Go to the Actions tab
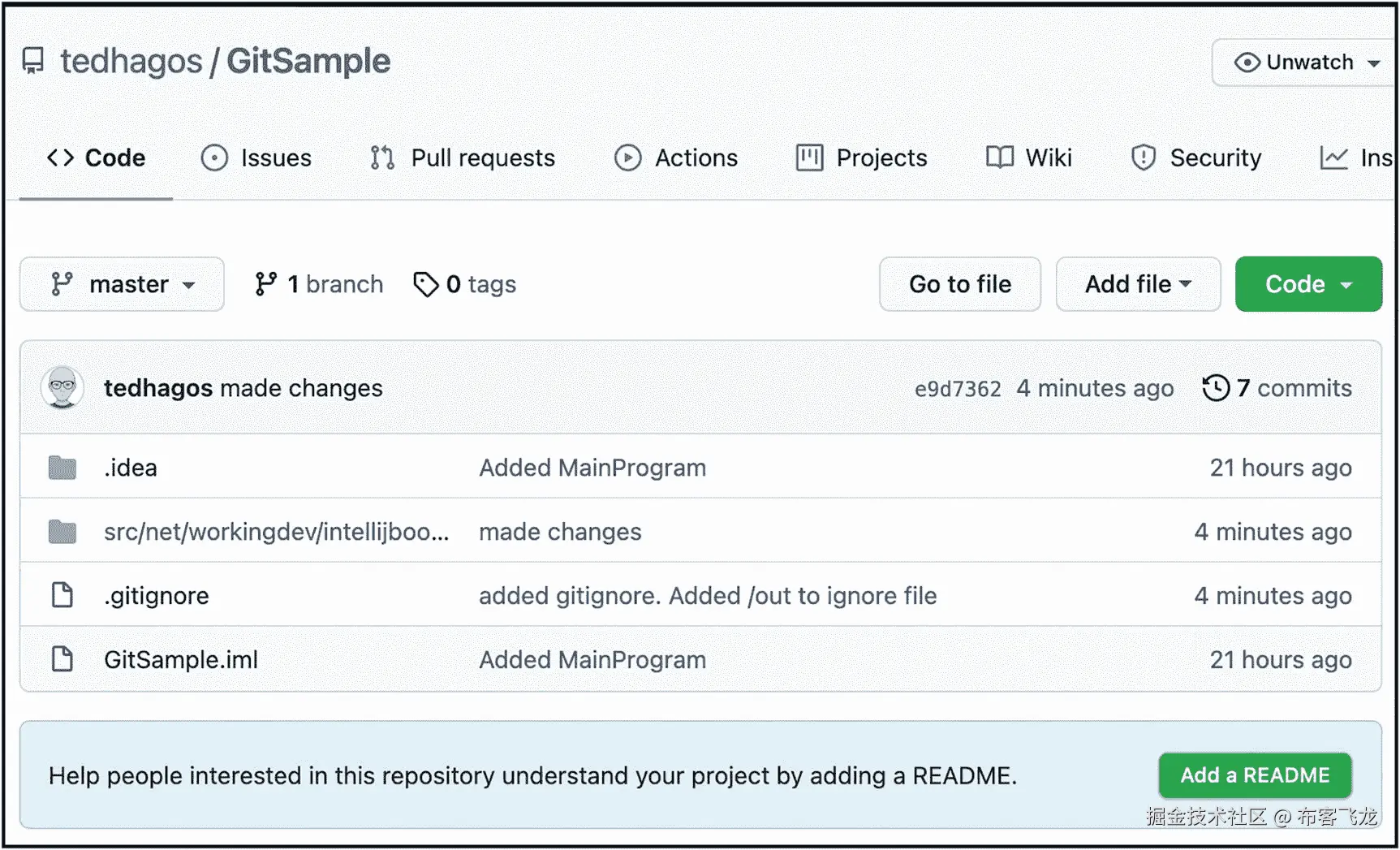1400x850 pixels. pos(676,157)
